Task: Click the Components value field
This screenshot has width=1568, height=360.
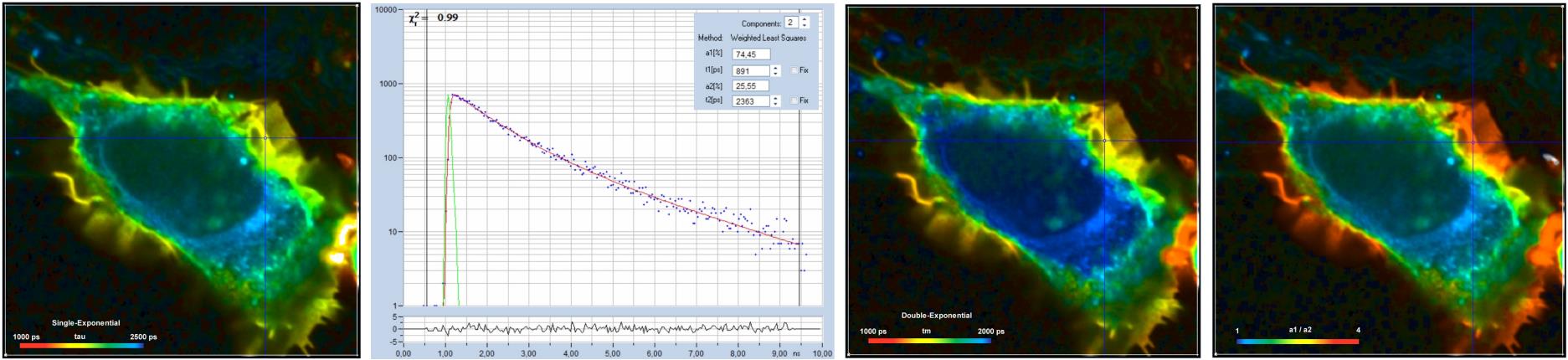Action: pyautogui.click(x=791, y=23)
